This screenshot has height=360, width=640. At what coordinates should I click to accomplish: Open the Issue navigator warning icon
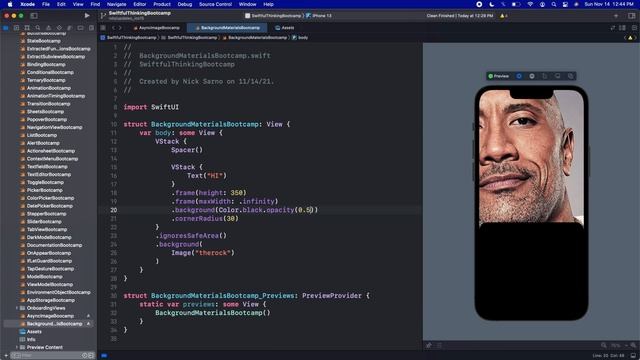click(x=48, y=28)
